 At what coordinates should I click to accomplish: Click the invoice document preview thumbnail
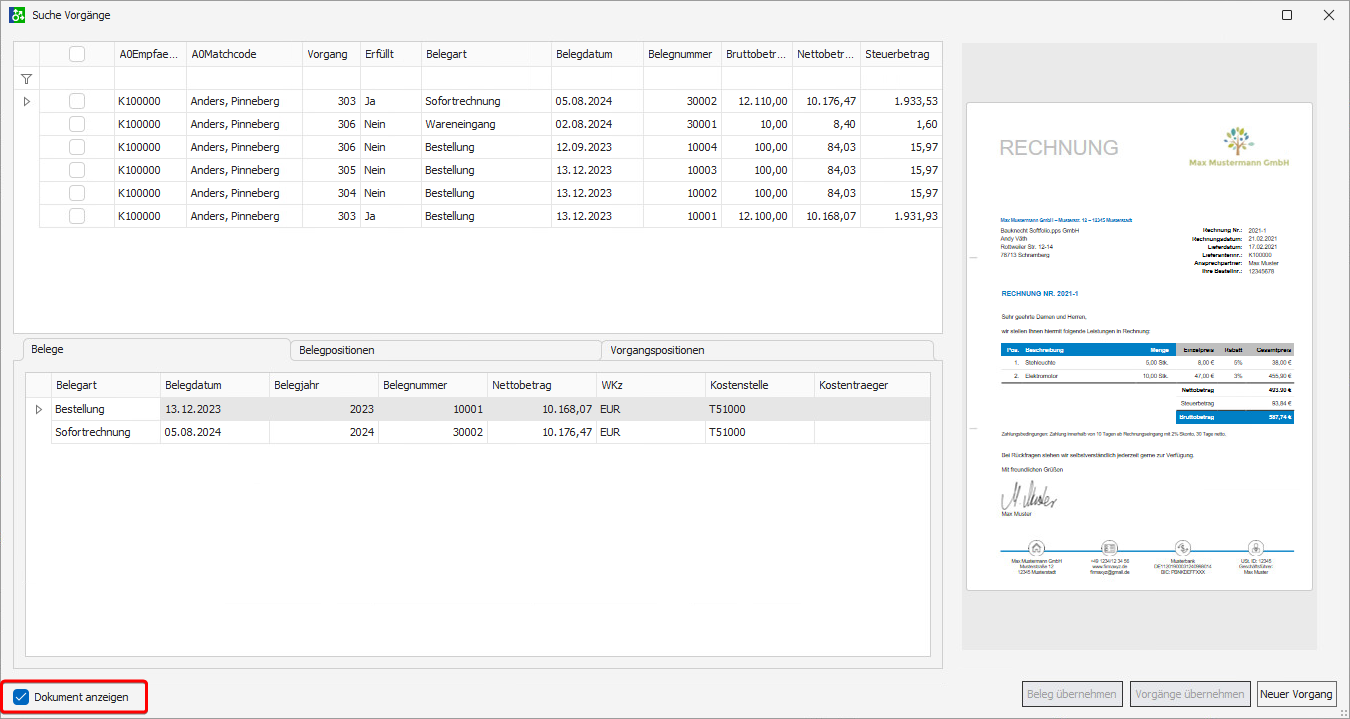pyautogui.click(x=1139, y=346)
